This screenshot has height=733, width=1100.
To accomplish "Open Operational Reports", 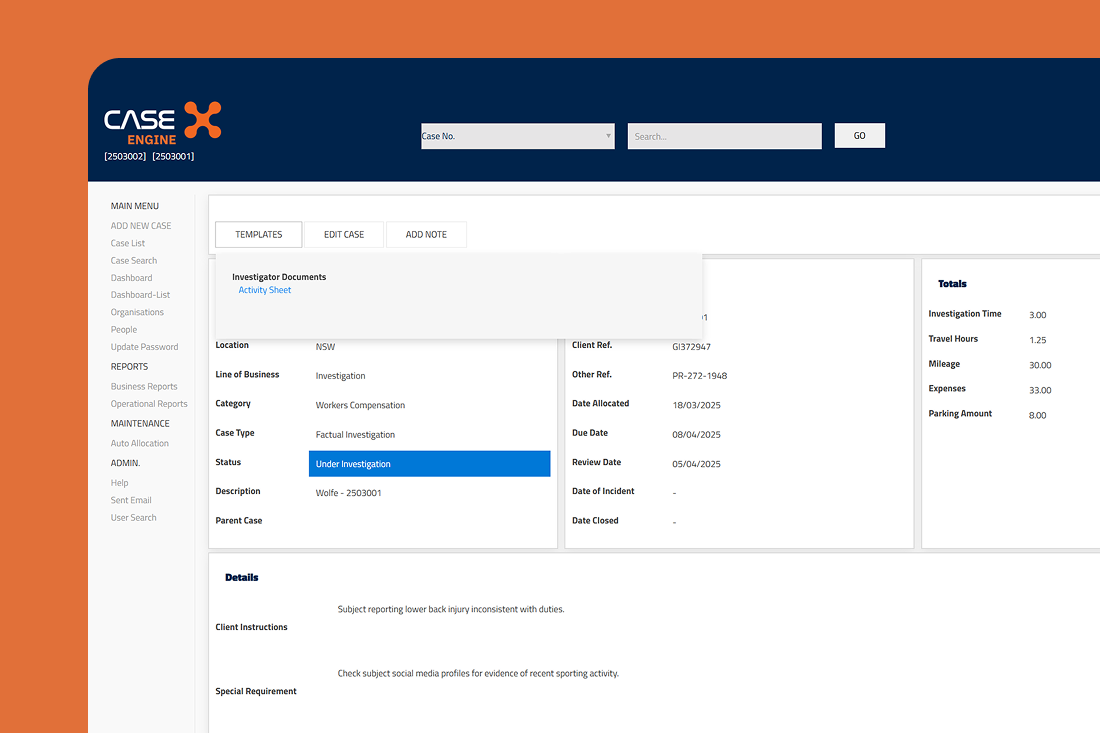I will tap(149, 404).
